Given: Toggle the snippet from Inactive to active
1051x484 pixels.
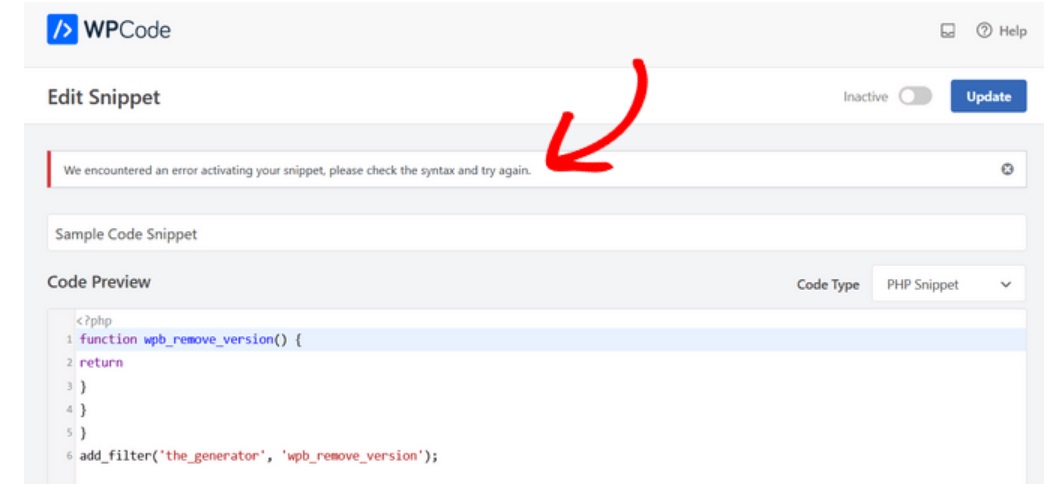Looking at the screenshot, I should 914,96.
